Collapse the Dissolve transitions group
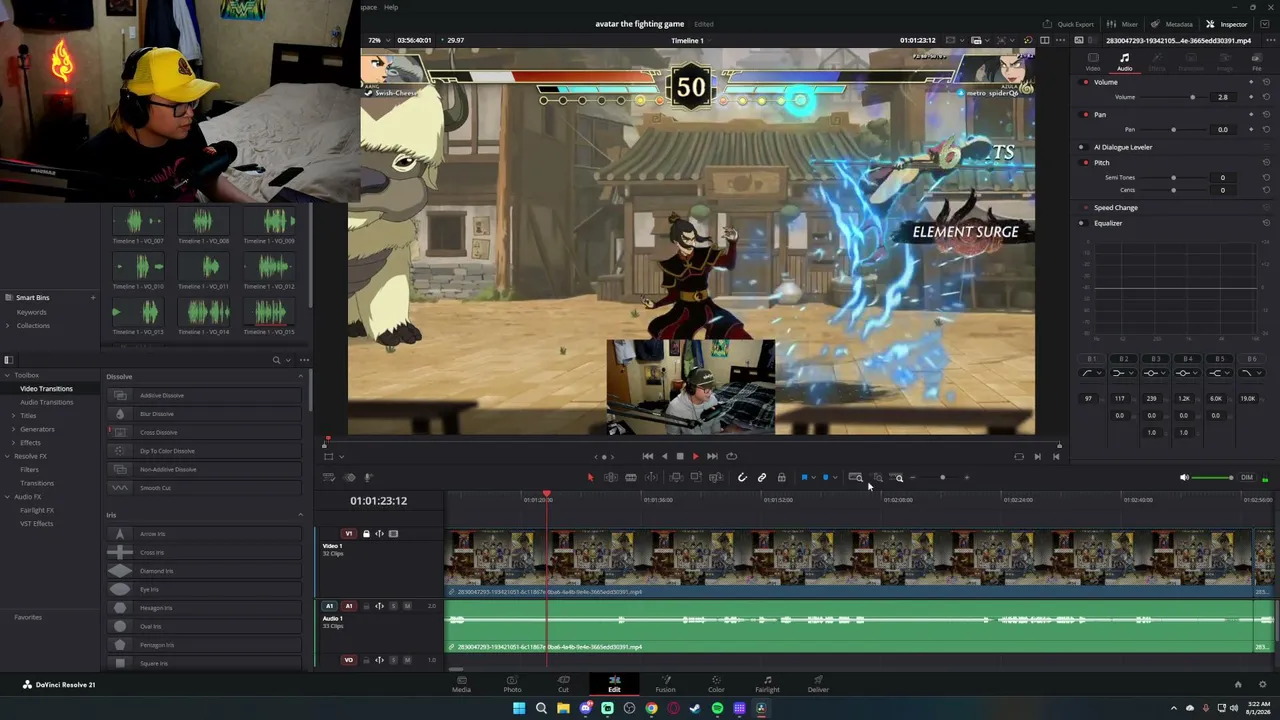Screen dimensions: 1280x720 [300, 376]
